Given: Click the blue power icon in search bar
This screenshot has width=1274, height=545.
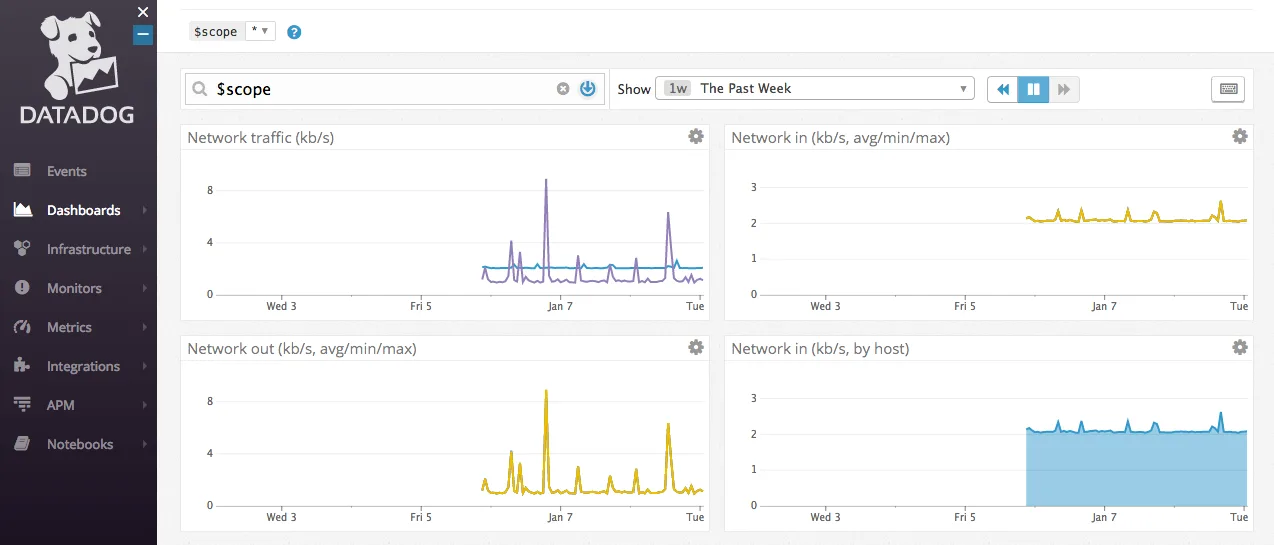Looking at the screenshot, I should click(588, 89).
